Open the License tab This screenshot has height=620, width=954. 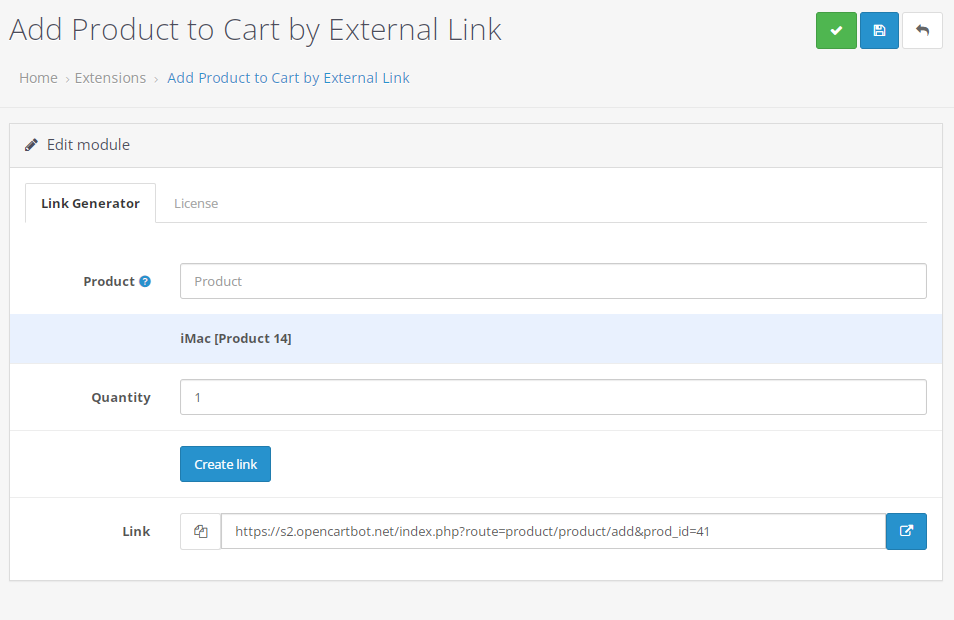(x=196, y=203)
